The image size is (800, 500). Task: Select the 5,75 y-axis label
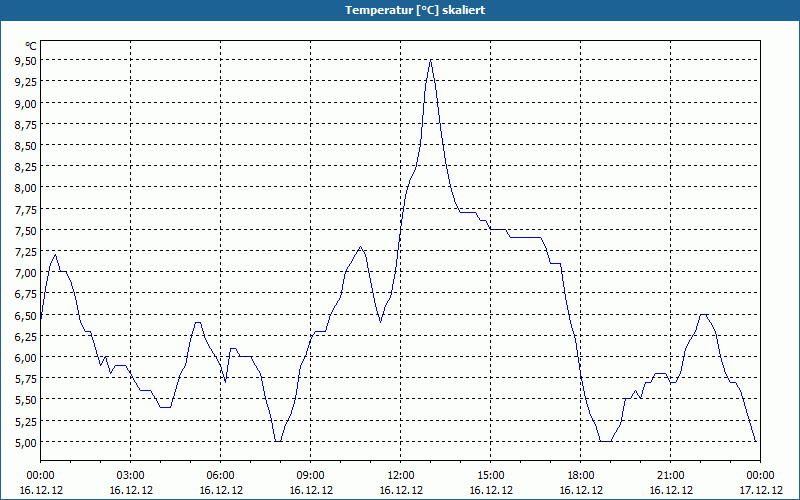27,378
